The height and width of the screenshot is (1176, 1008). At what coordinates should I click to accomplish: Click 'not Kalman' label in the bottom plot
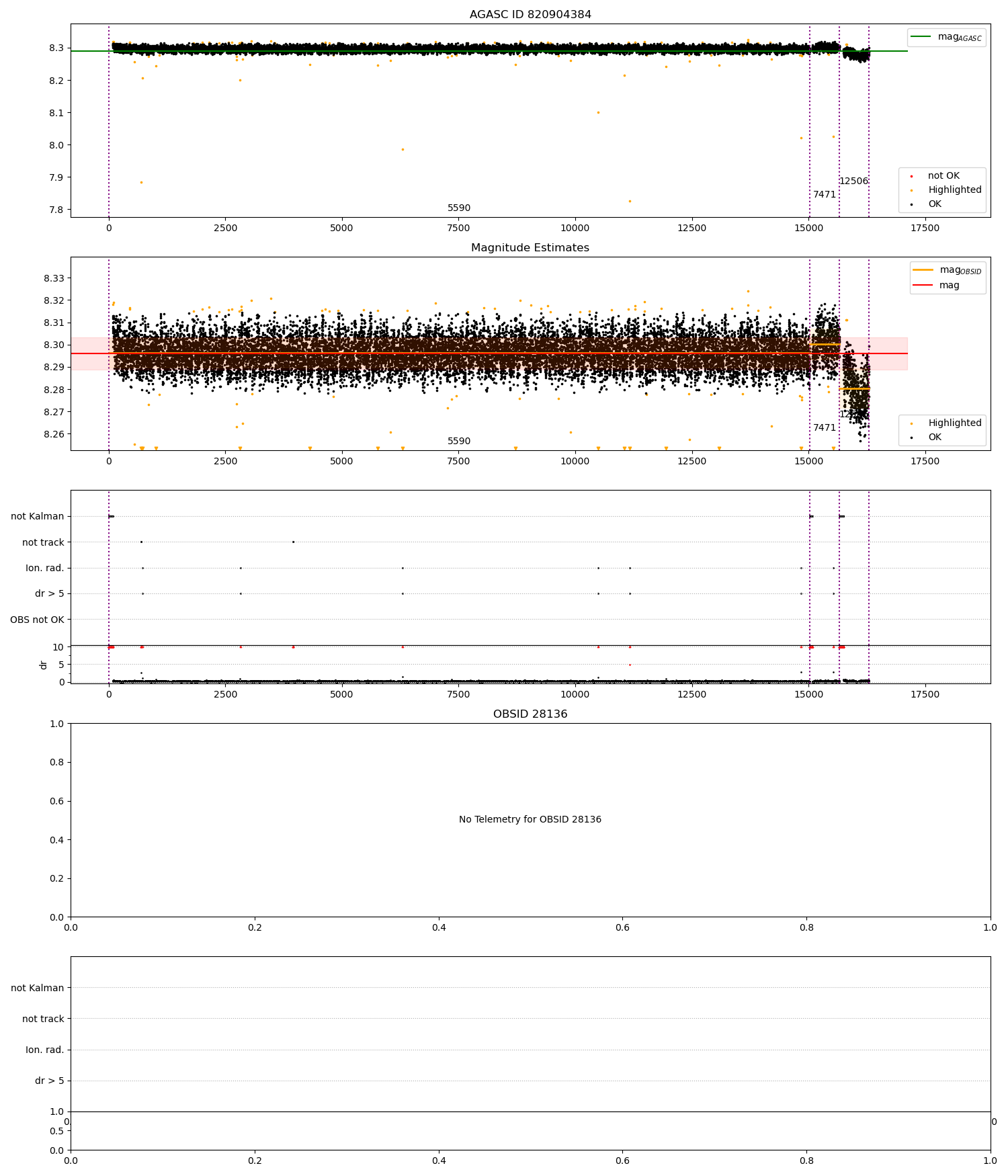38,989
